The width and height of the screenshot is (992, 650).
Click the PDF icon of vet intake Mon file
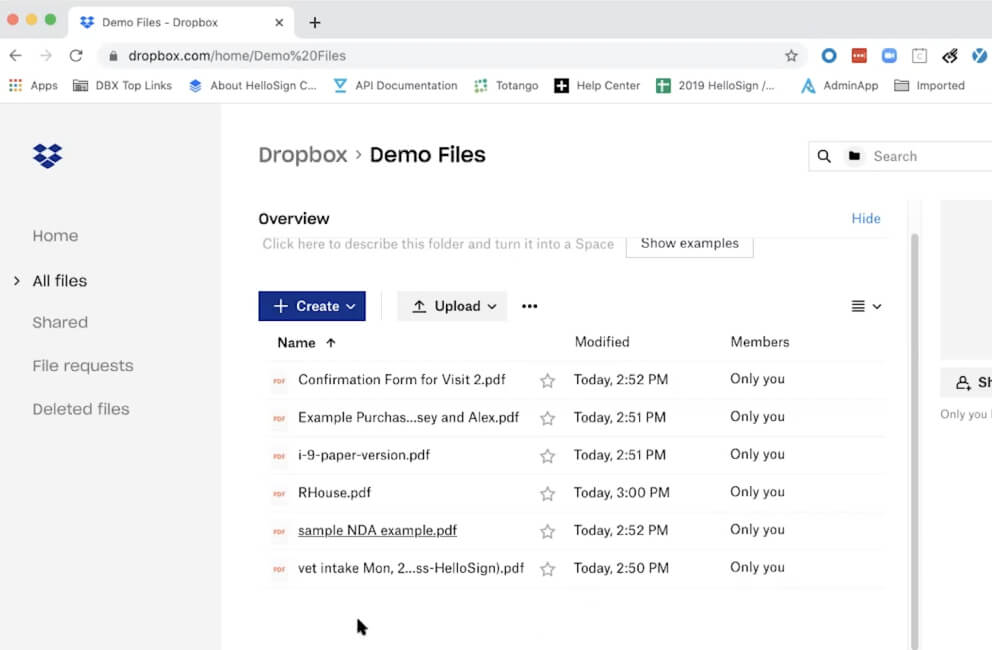click(x=279, y=569)
